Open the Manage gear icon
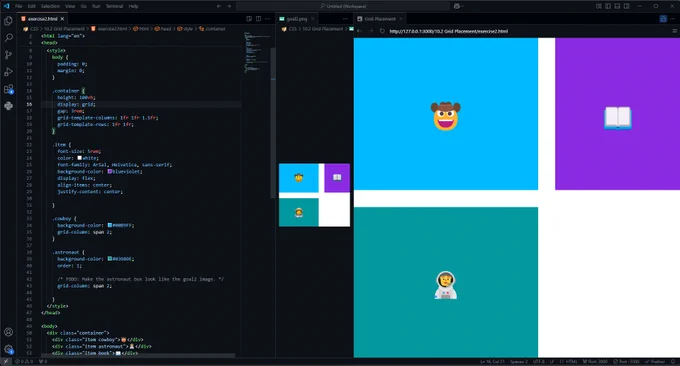The width and height of the screenshot is (680, 366). [8, 349]
